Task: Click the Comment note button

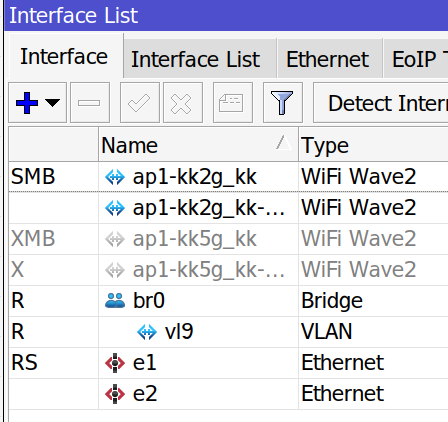Action: [233, 103]
